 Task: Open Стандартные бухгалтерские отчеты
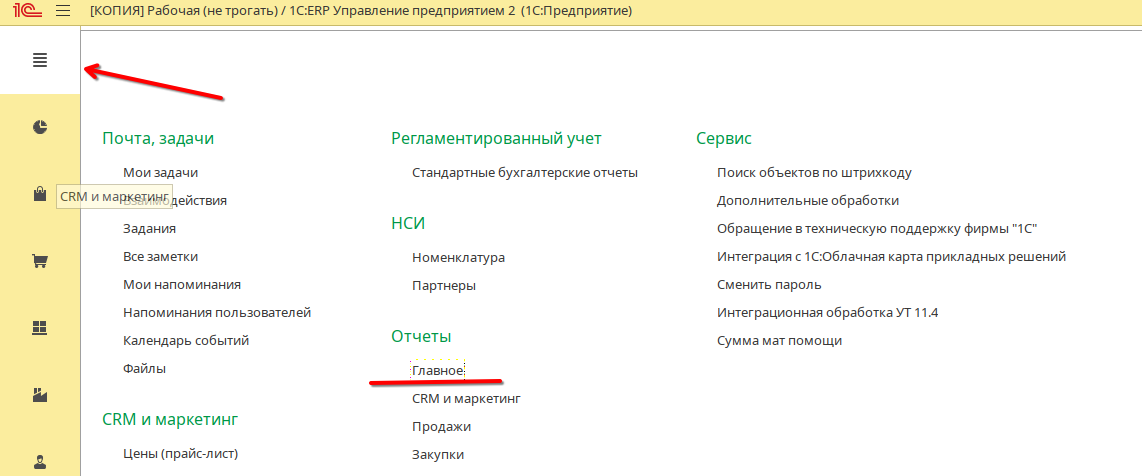(x=524, y=172)
